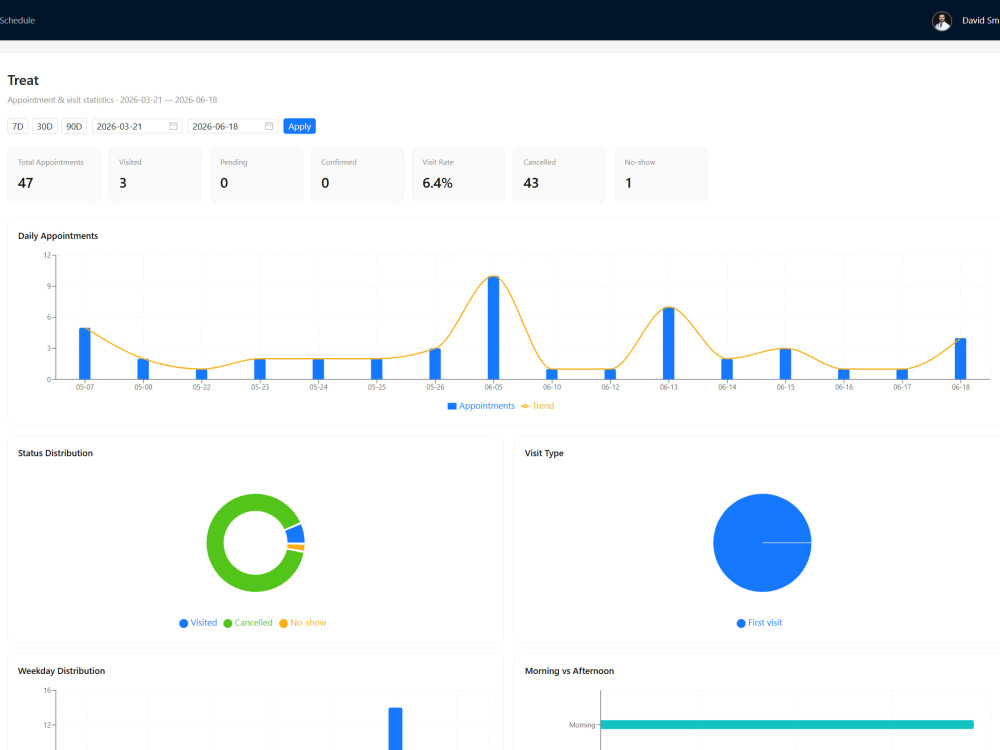Click David Smith's profile avatar
The width and height of the screenshot is (1000, 750).
941,20
